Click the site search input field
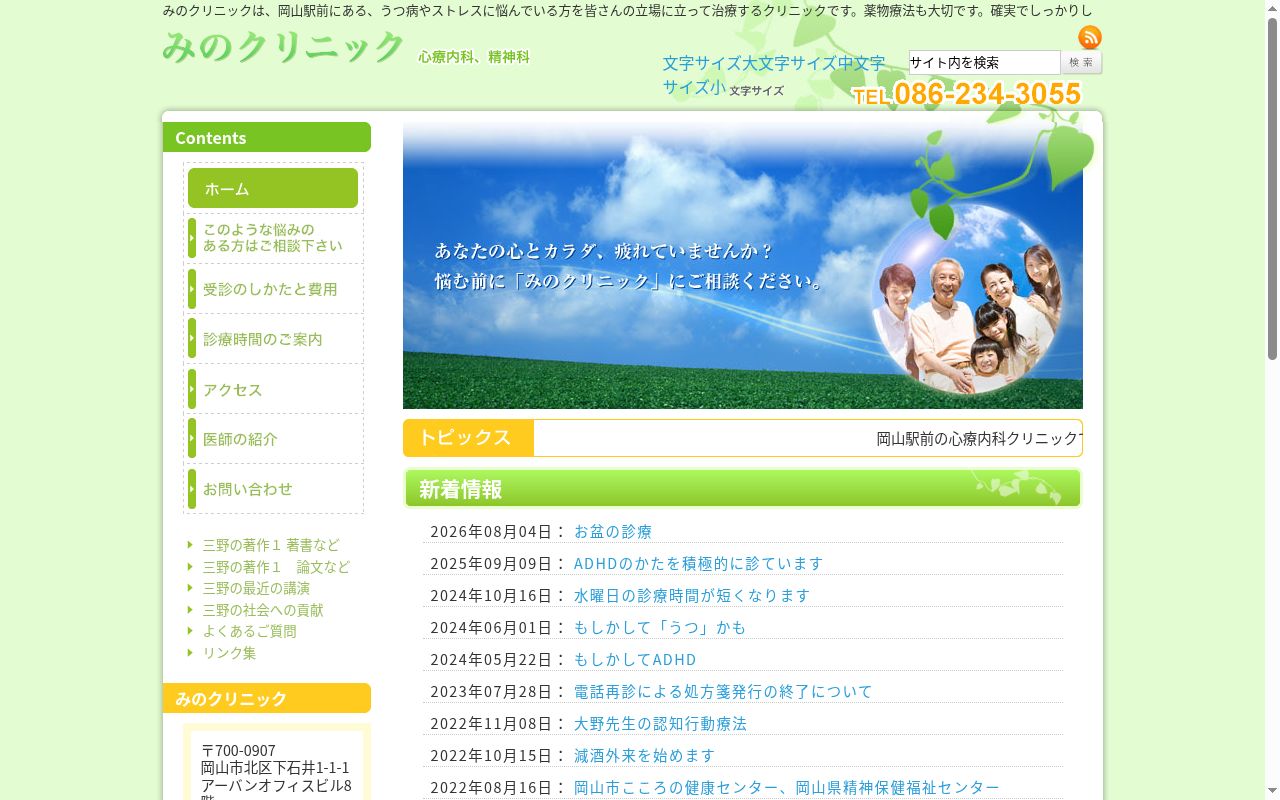The image size is (1280, 800). pyautogui.click(x=984, y=62)
